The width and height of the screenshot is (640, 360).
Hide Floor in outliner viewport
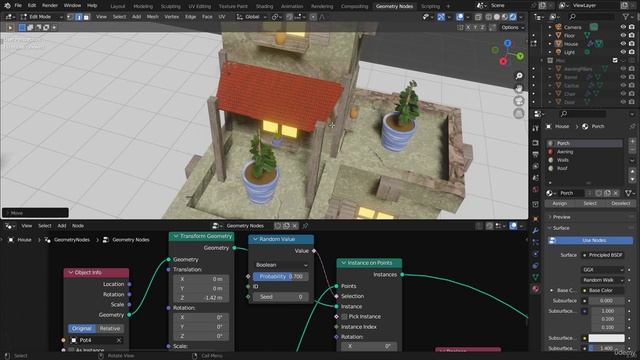623,36
